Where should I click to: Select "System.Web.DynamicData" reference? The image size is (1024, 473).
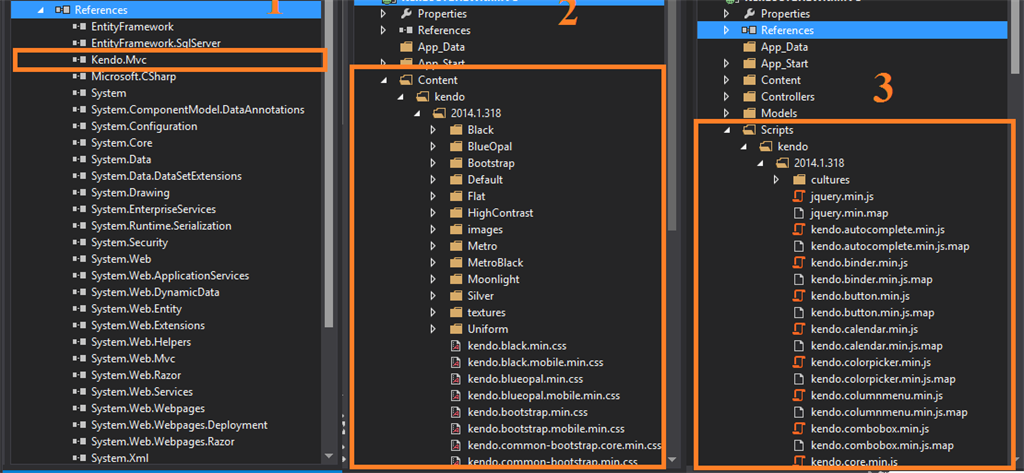coord(155,292)
